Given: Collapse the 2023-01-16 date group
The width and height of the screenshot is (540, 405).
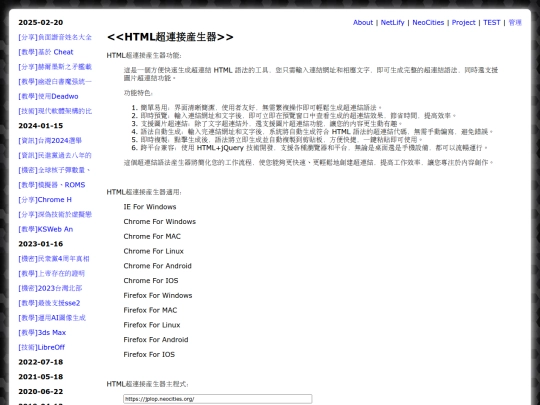Looking at the screenshot, I should [41, 244].
